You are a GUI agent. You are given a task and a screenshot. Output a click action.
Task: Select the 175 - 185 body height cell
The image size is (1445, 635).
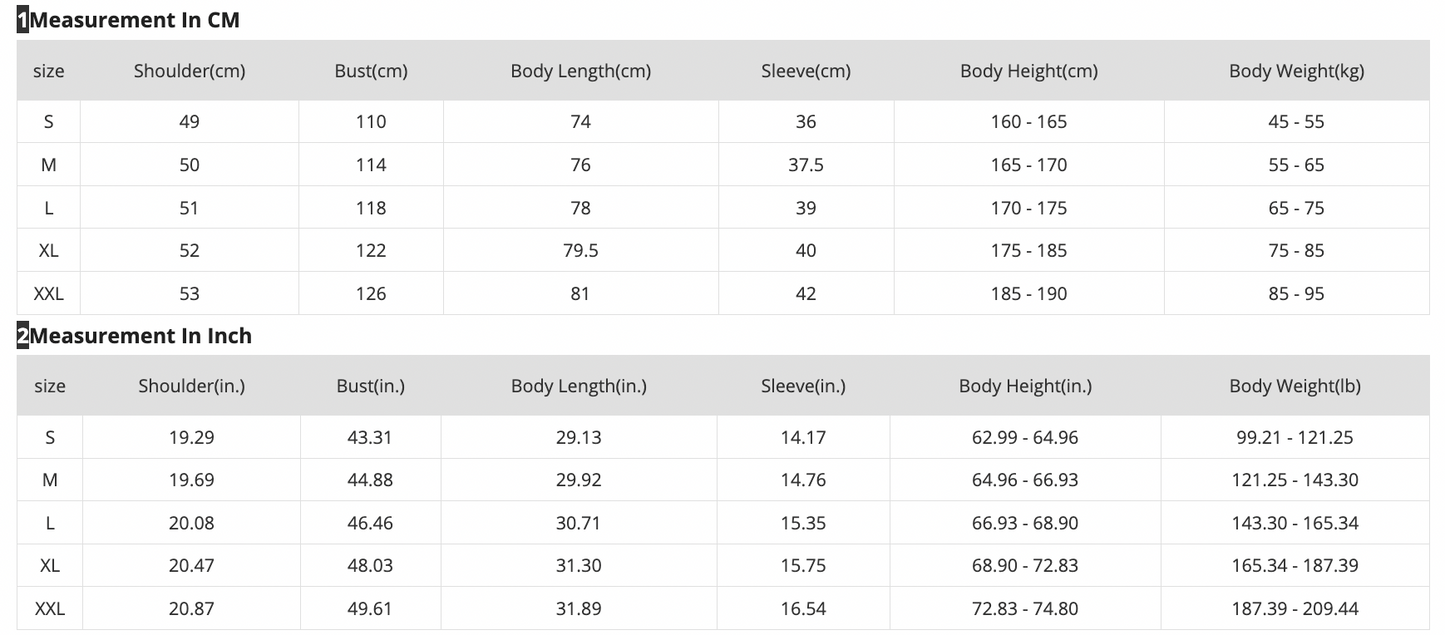pyautogui.click(x=1028, y=251)
